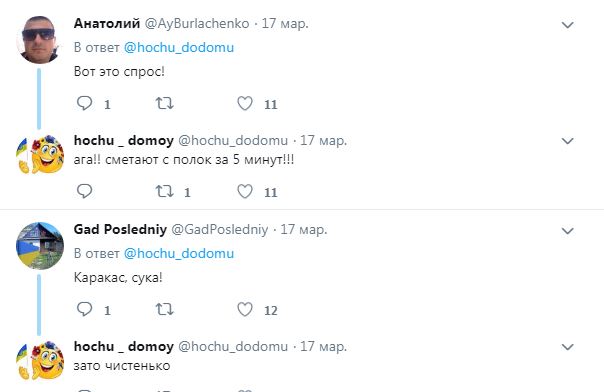The width and height of the screenshot is (604, 392).
Task: Reply to Gad Posledniy's 'Каракас' tweet
Action: (84, 309)
